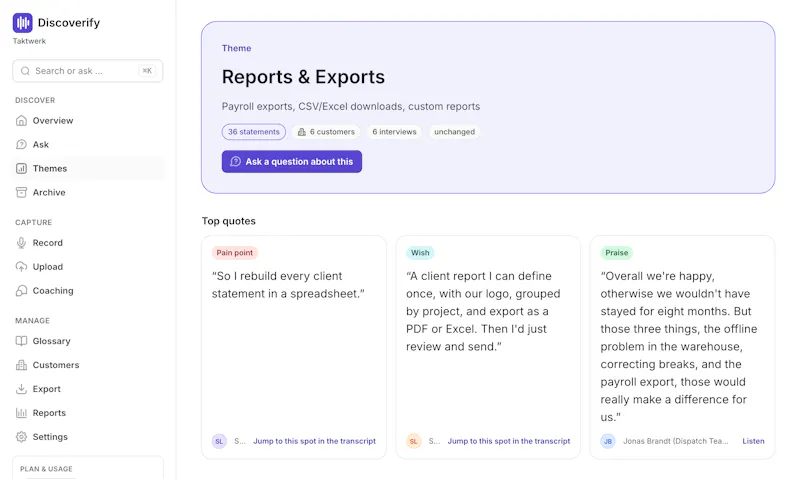
Task: Click the Reports bar chart icon
Action: click(x=21, y=413)
